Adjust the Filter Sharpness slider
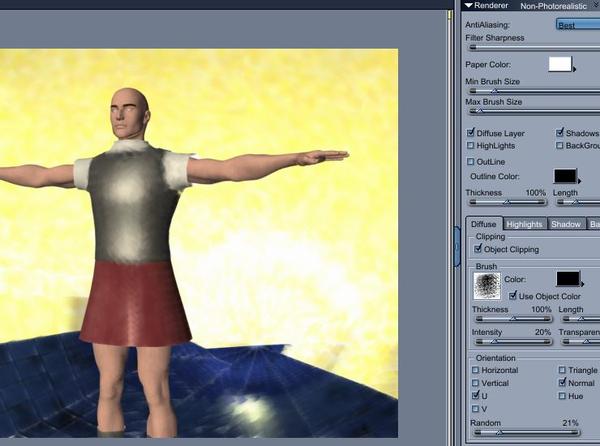The image size is (600, 446). [x=535, y=47]
